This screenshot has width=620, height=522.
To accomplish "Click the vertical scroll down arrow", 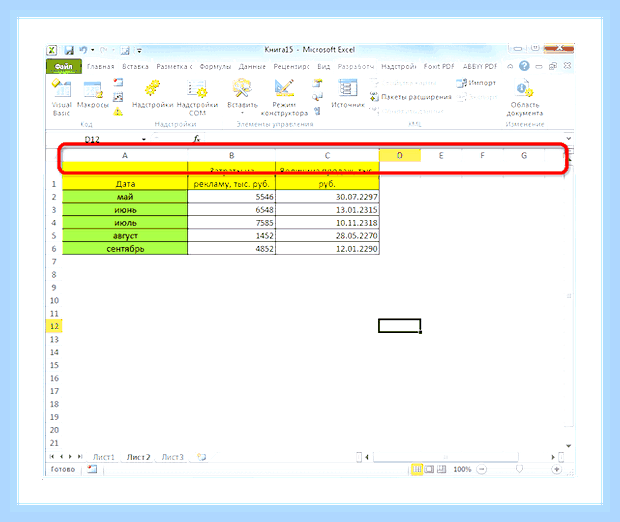I will [569, 446].
